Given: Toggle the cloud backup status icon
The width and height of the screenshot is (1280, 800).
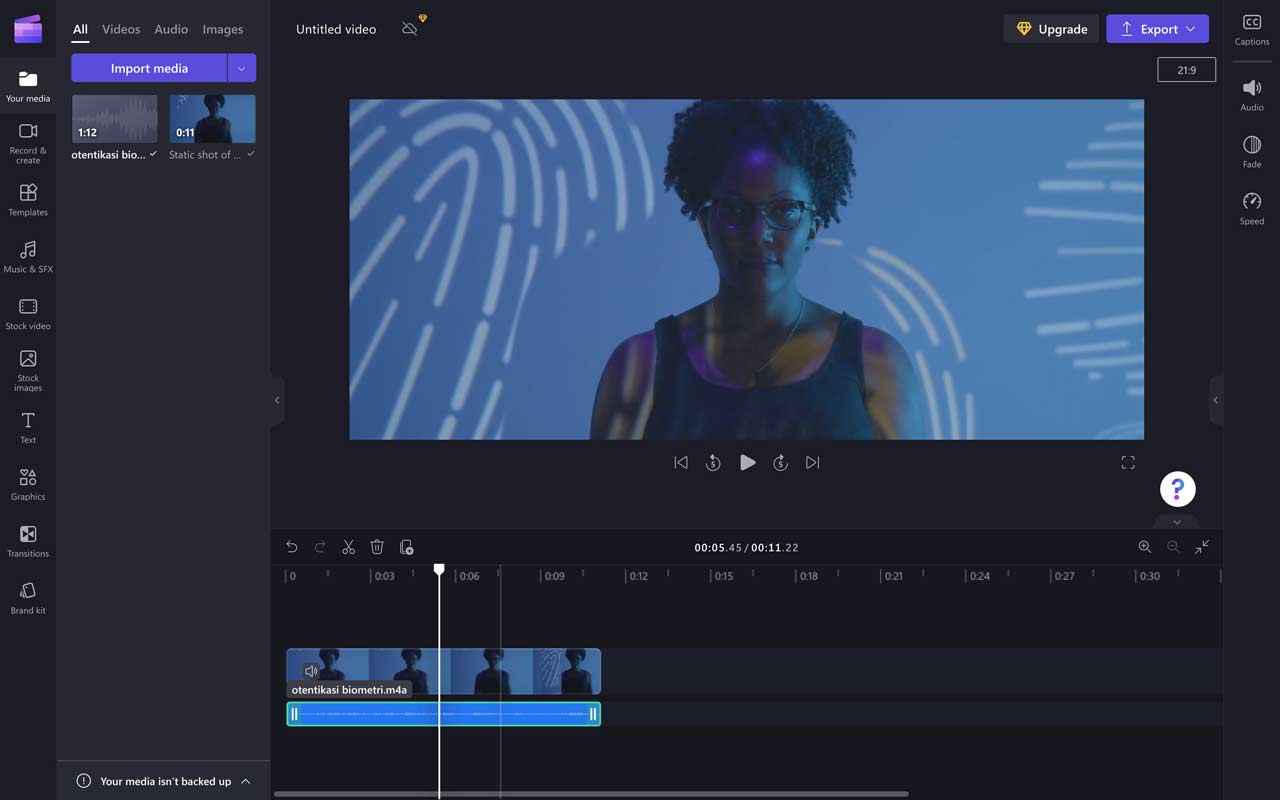Looking at the screenshot, I should click(410, 29).
